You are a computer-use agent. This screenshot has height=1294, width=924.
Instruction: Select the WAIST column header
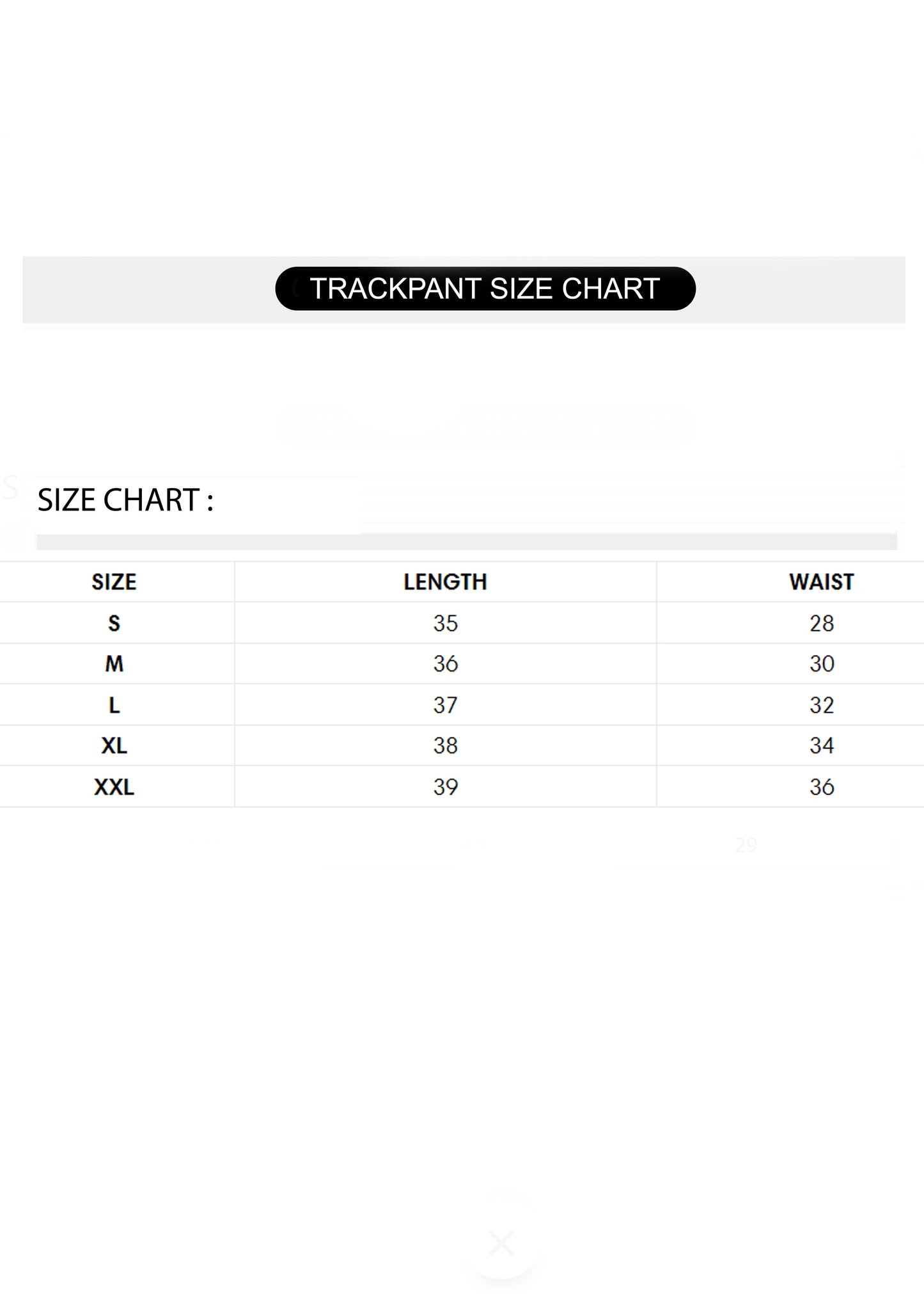[821, 582]
